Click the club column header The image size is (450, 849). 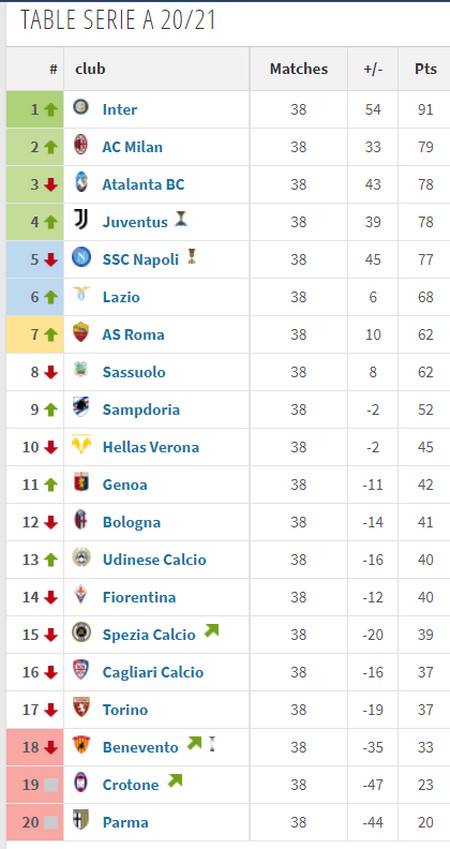click(90, 69)
